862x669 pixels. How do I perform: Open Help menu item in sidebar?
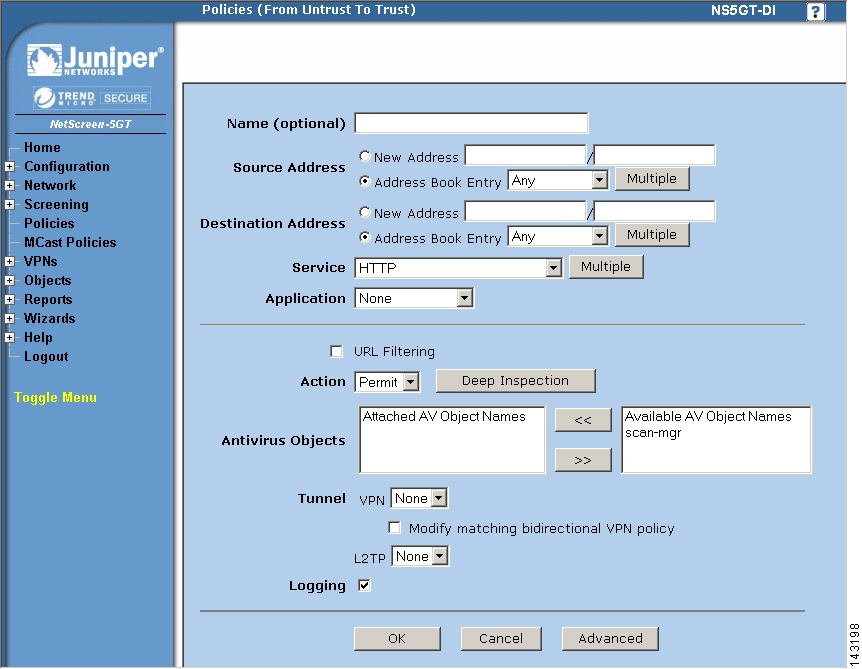[x=38, y=338]
